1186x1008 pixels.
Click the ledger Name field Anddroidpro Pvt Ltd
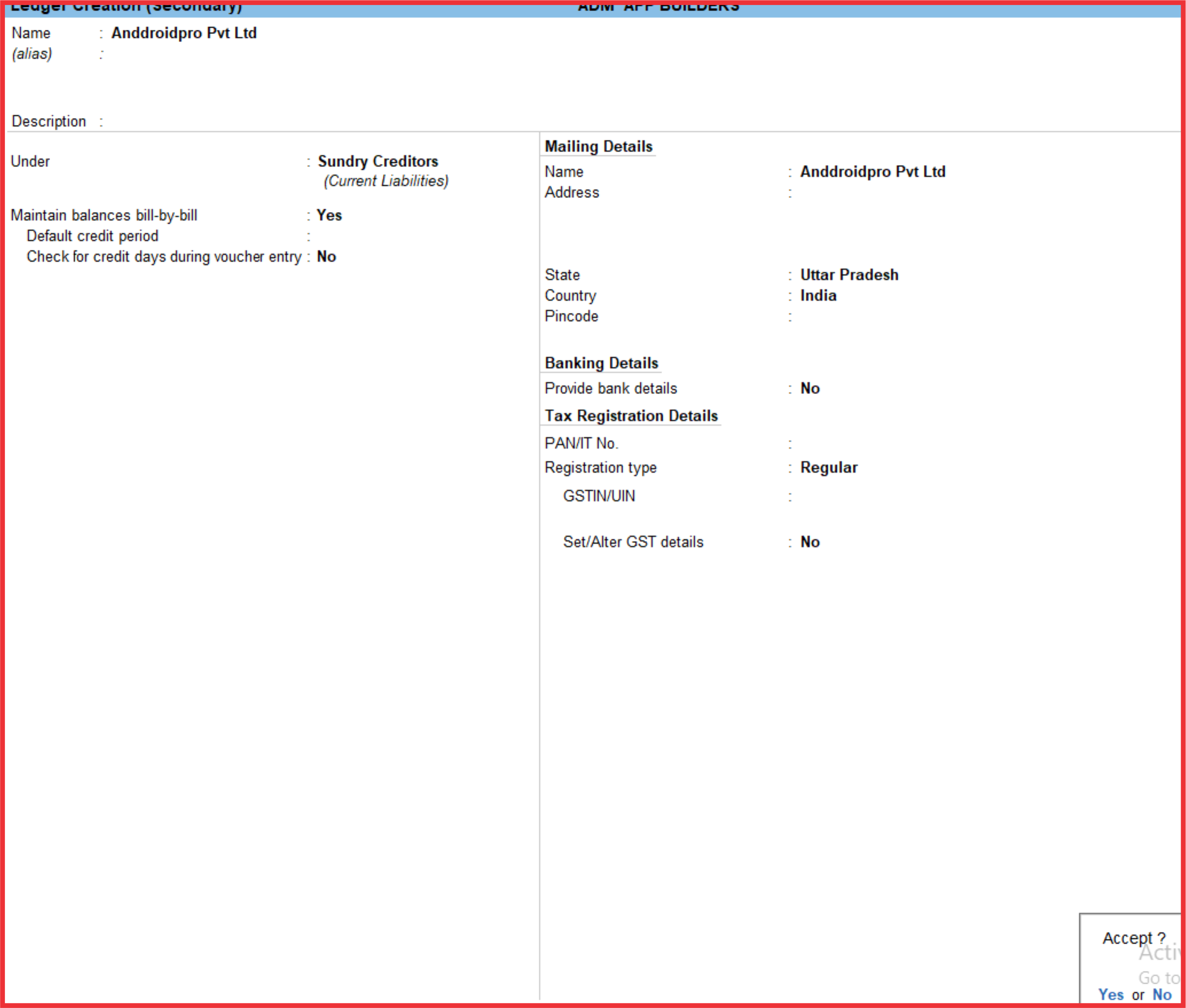tap(183, 33)
